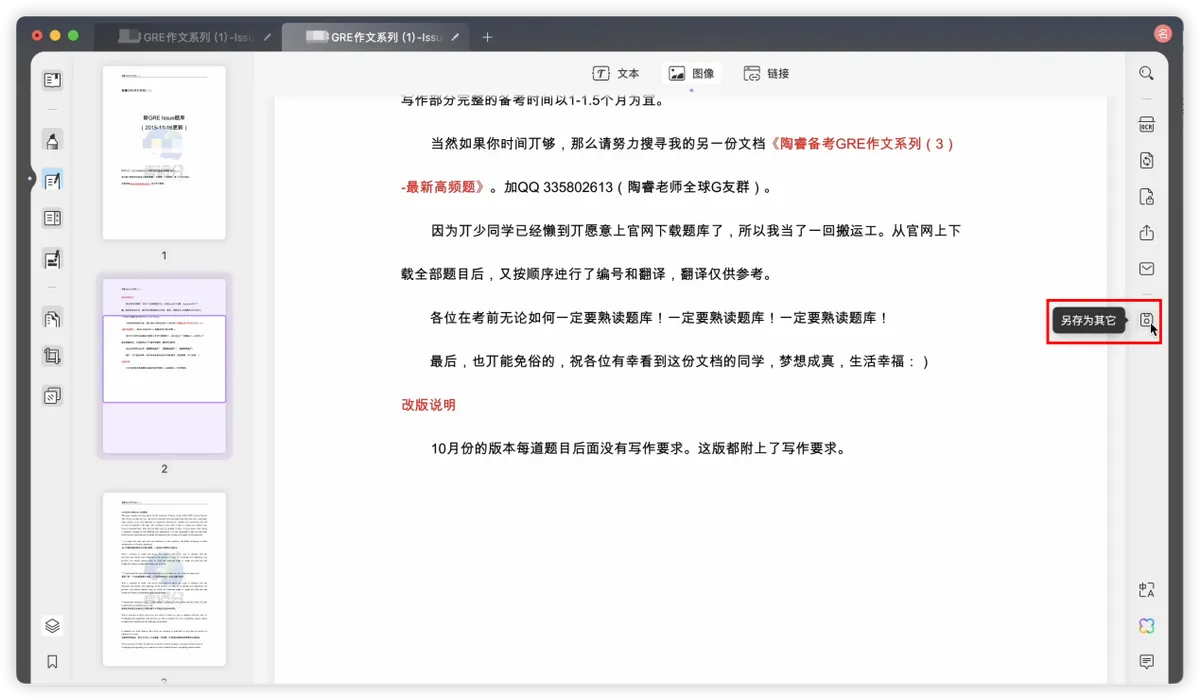Add a new tab with the plus button
The height and width of the screenshot is (700, 1200).
point(487,37)
